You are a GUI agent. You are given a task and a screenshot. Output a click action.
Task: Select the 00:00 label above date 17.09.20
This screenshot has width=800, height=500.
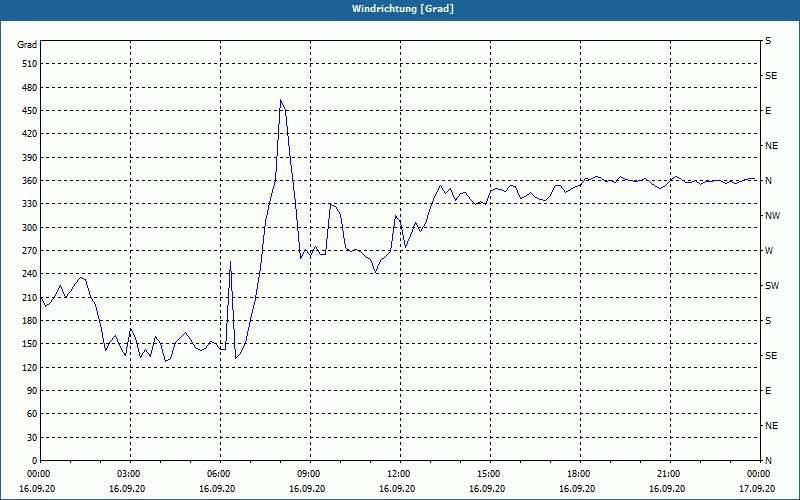point(760,474)
